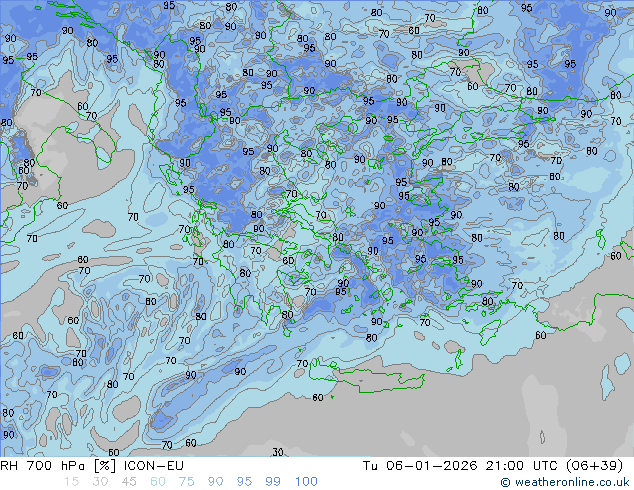Viewport: 634px width, 490px height.
Task: Click legend value 15 in the color scale
Action: tap(71, 482)
